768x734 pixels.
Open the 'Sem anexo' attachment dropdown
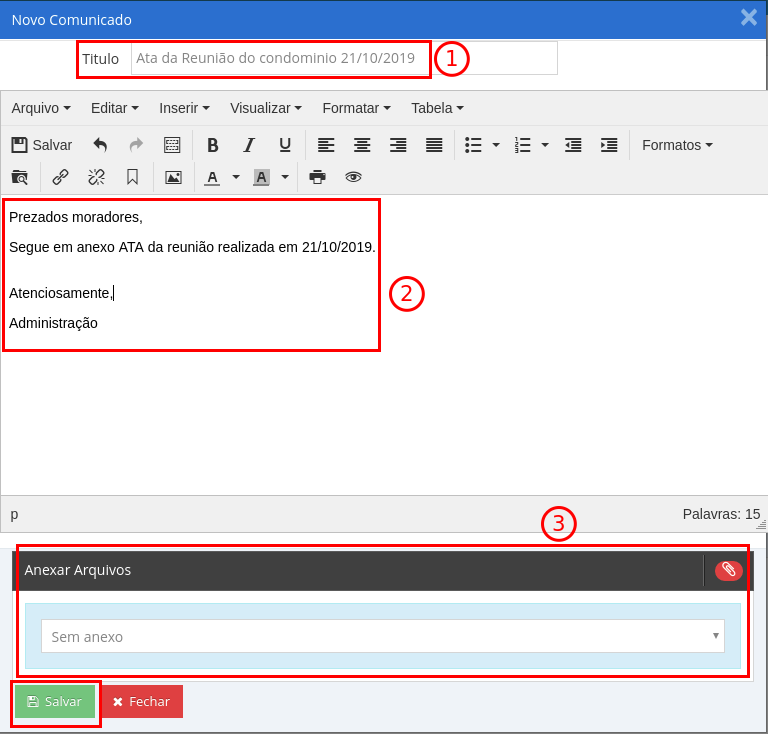[383, 636]
